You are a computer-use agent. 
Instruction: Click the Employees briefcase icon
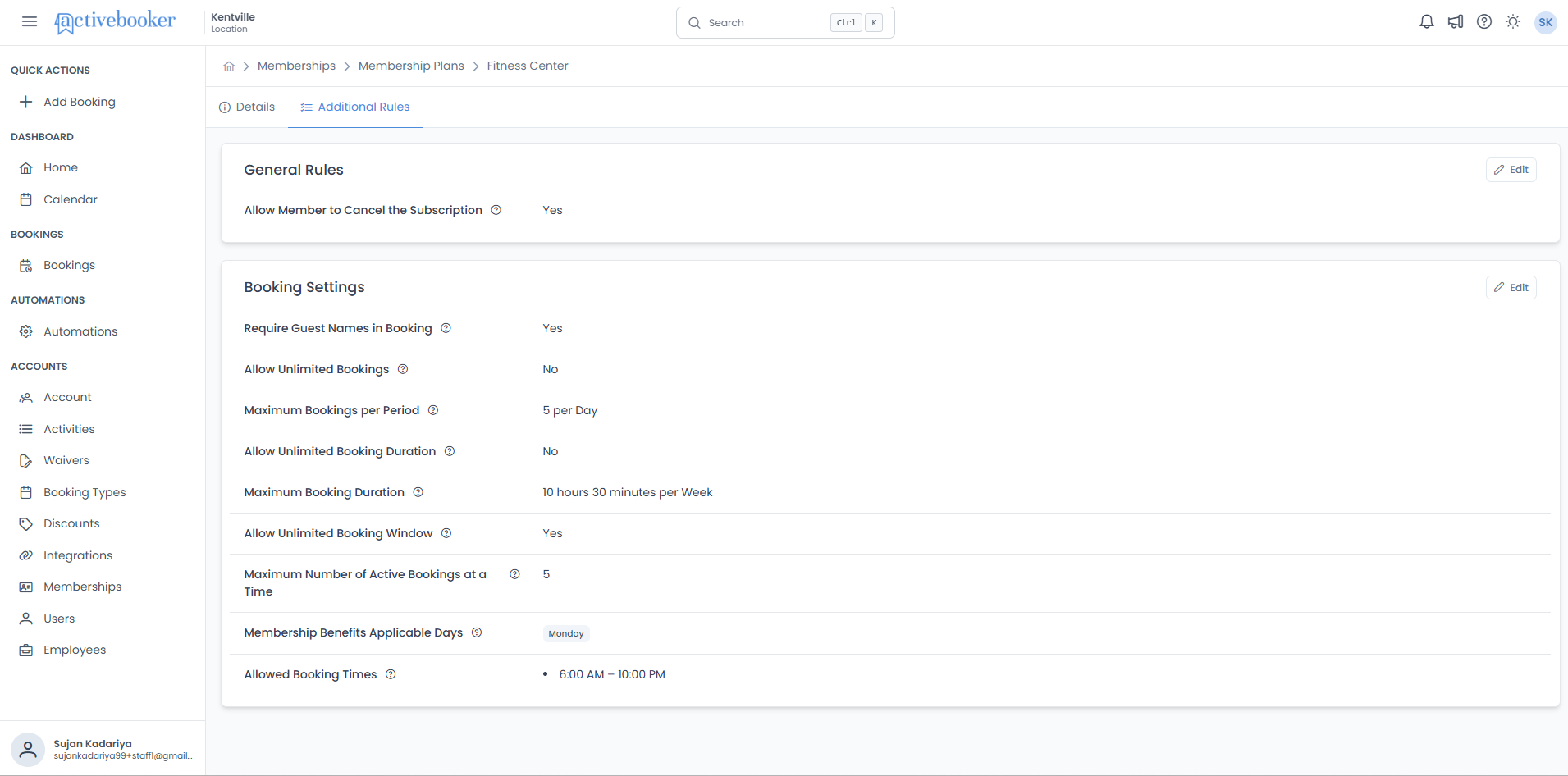[26, 650]
